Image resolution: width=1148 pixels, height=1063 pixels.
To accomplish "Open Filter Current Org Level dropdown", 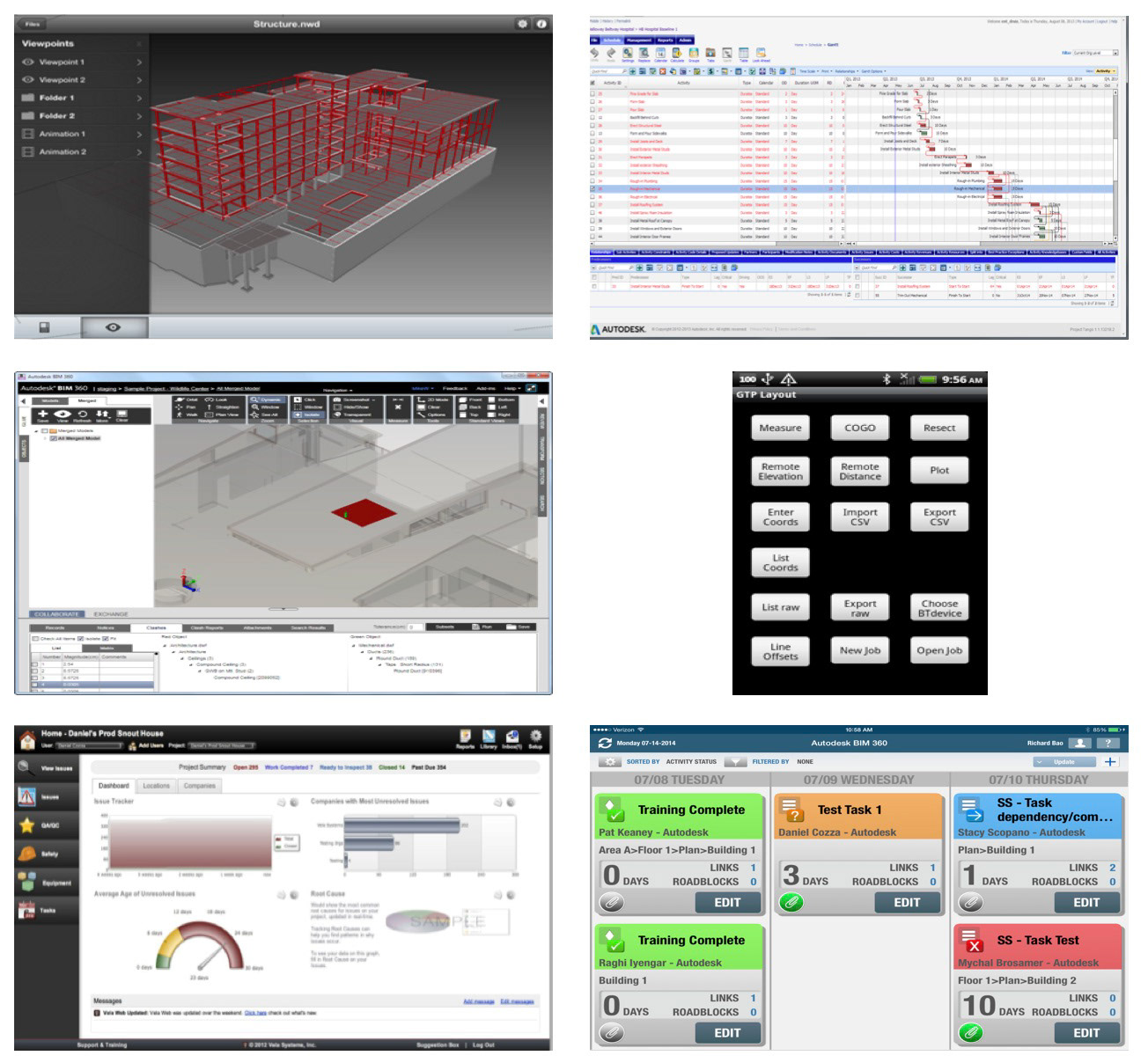I will tap(1095, 54).
